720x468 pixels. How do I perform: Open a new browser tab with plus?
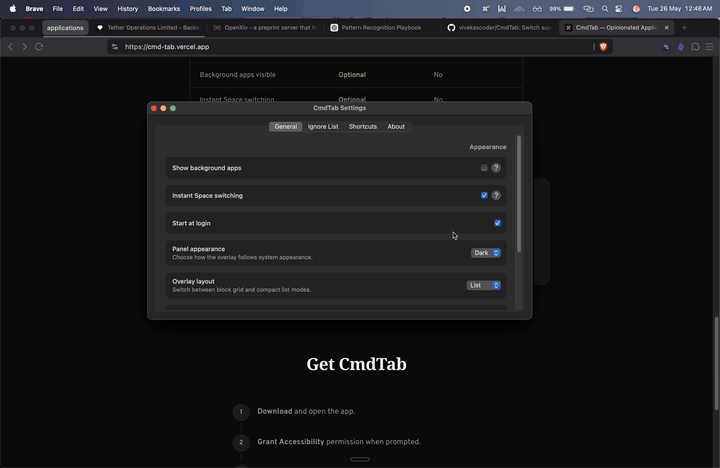pyautogui.click(x=684, y=28)
